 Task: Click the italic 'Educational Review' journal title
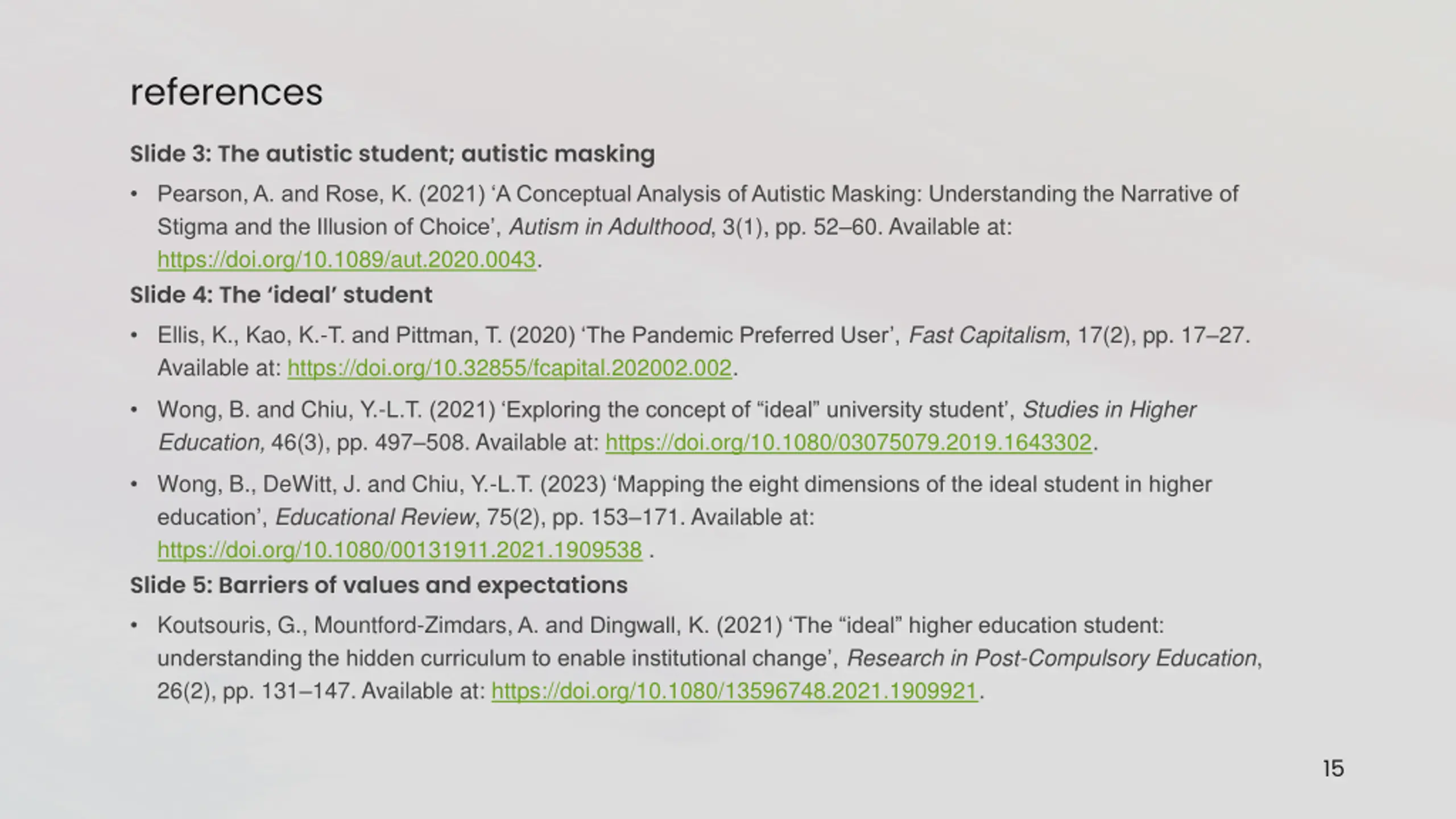(x=375, y=517)
